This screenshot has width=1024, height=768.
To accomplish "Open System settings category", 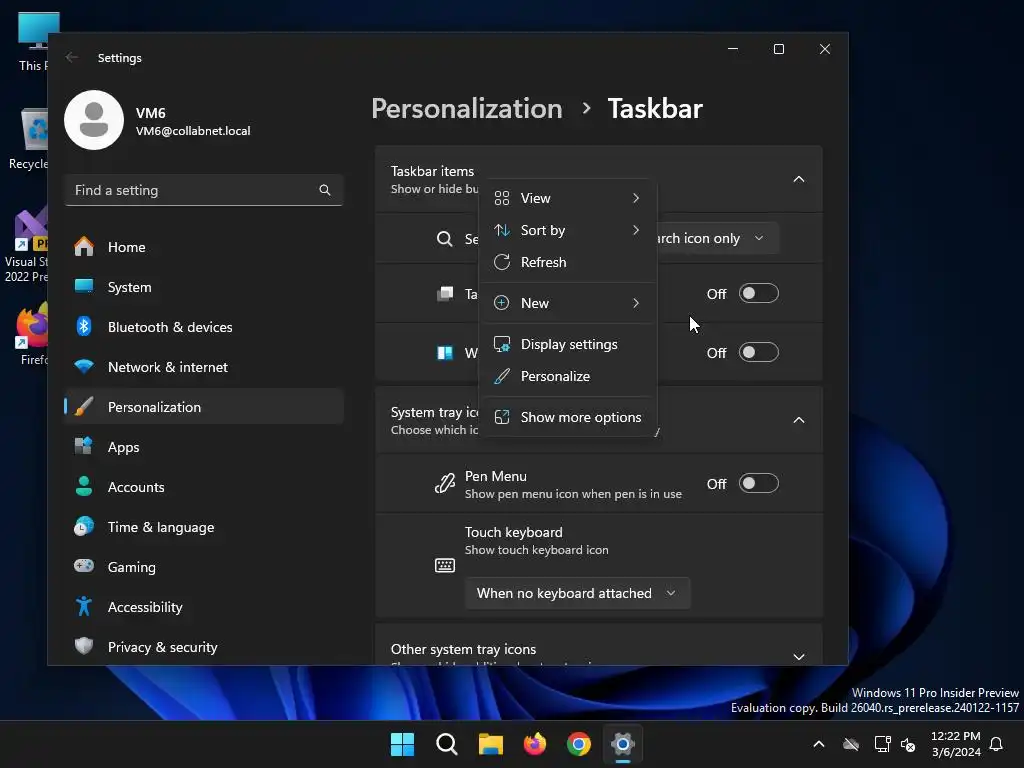I will point(204,287).
